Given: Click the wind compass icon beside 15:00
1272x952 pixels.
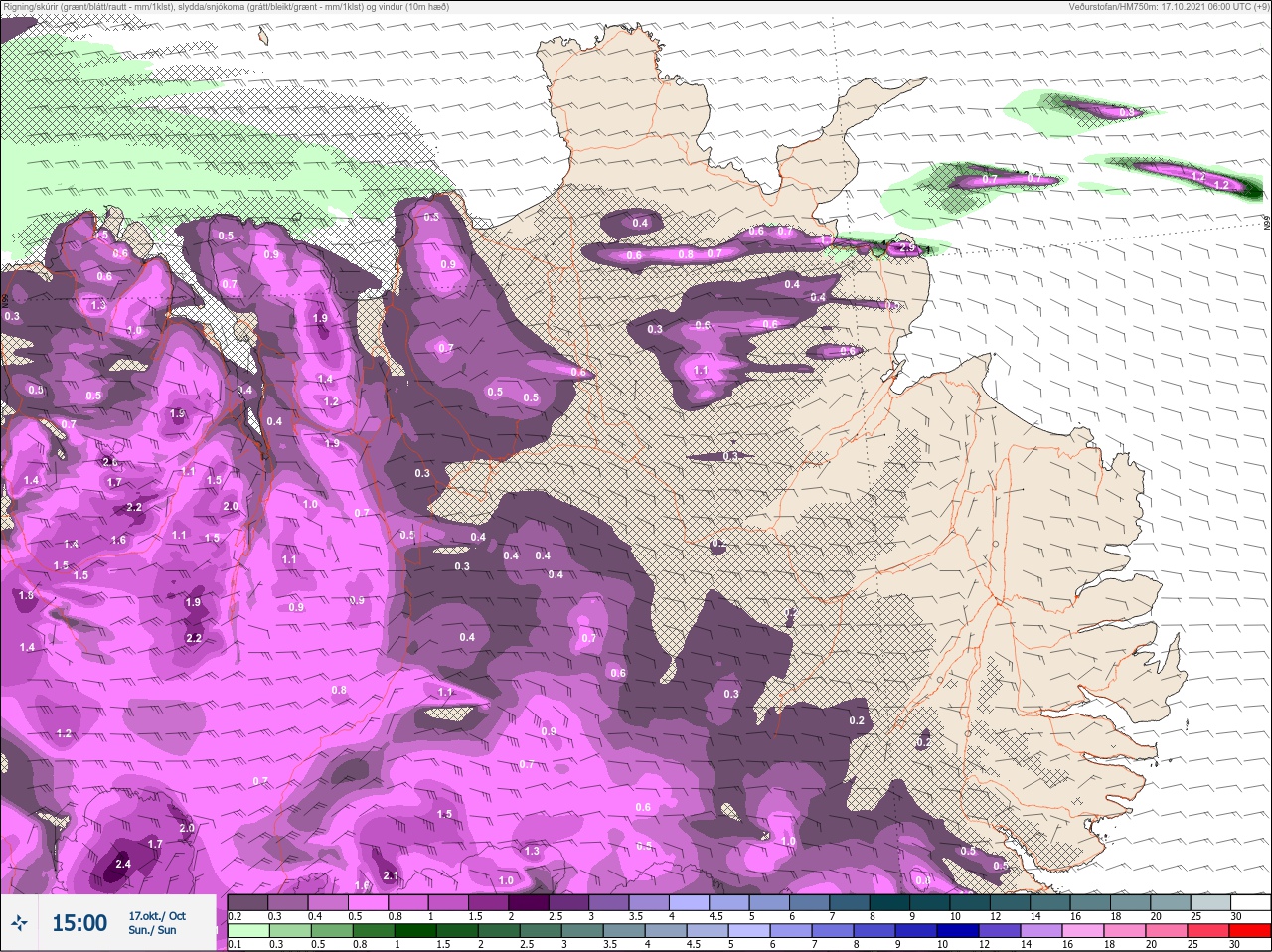Looking at the screenshot, I should [x=20, y=923].
